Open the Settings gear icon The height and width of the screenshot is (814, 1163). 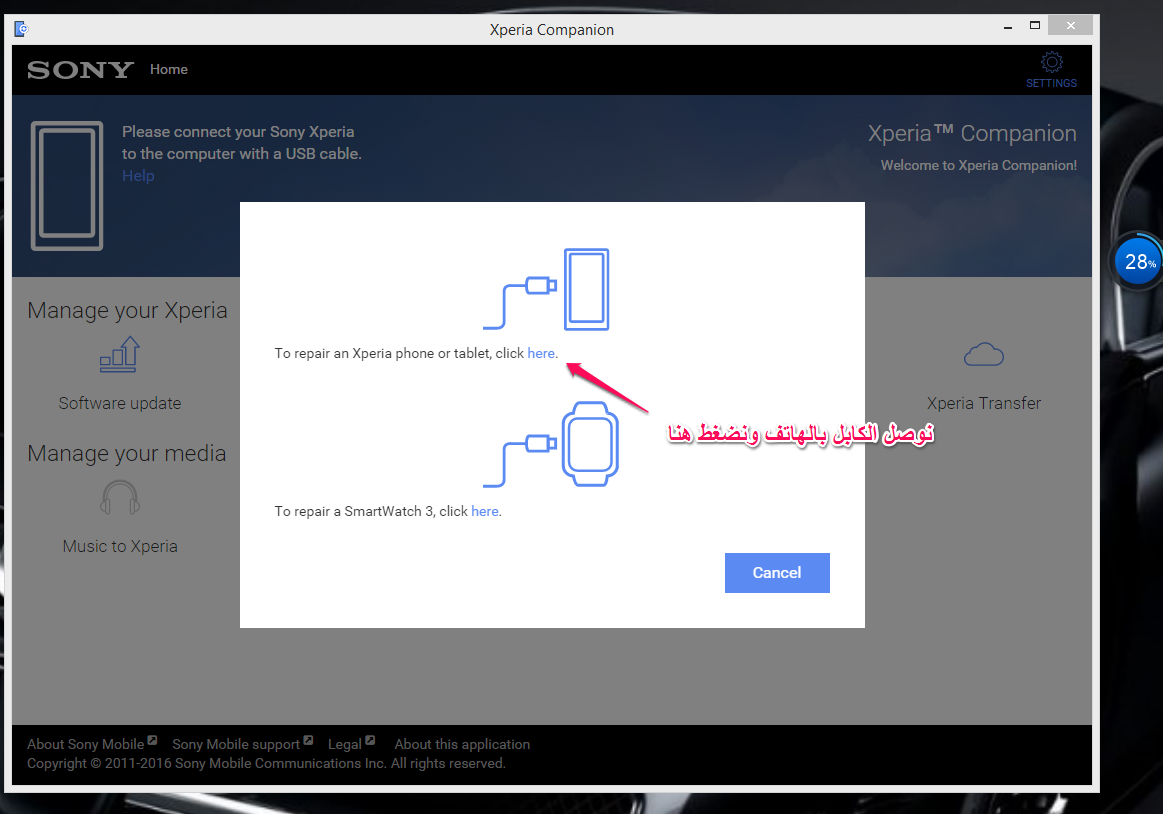coord(1051,62)
